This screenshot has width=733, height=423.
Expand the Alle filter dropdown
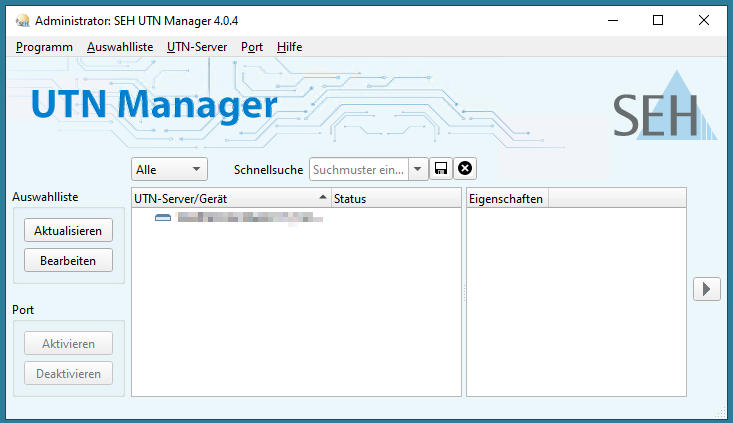click(169, 169)
